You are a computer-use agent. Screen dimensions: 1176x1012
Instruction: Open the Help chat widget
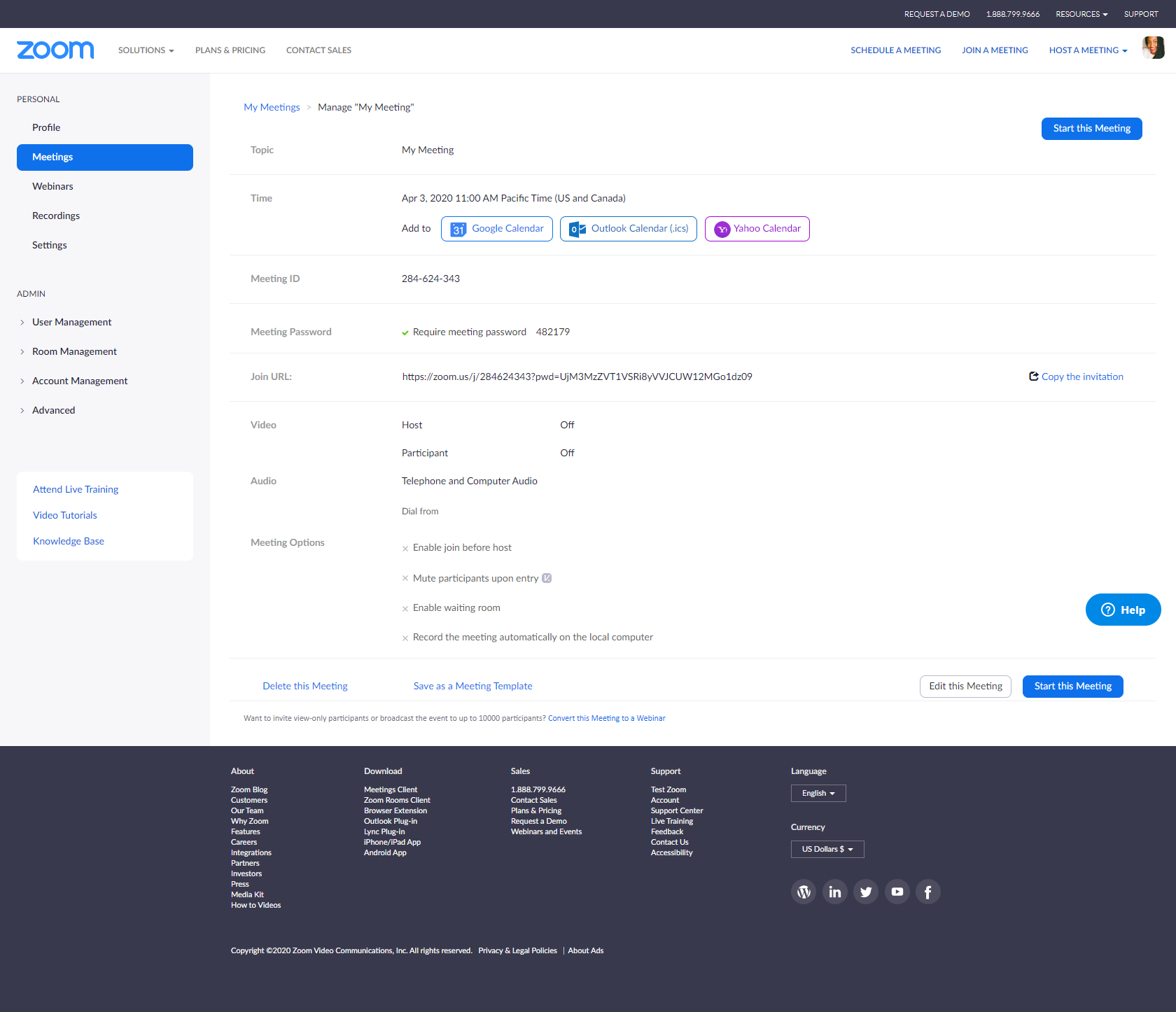point(1123,610)
